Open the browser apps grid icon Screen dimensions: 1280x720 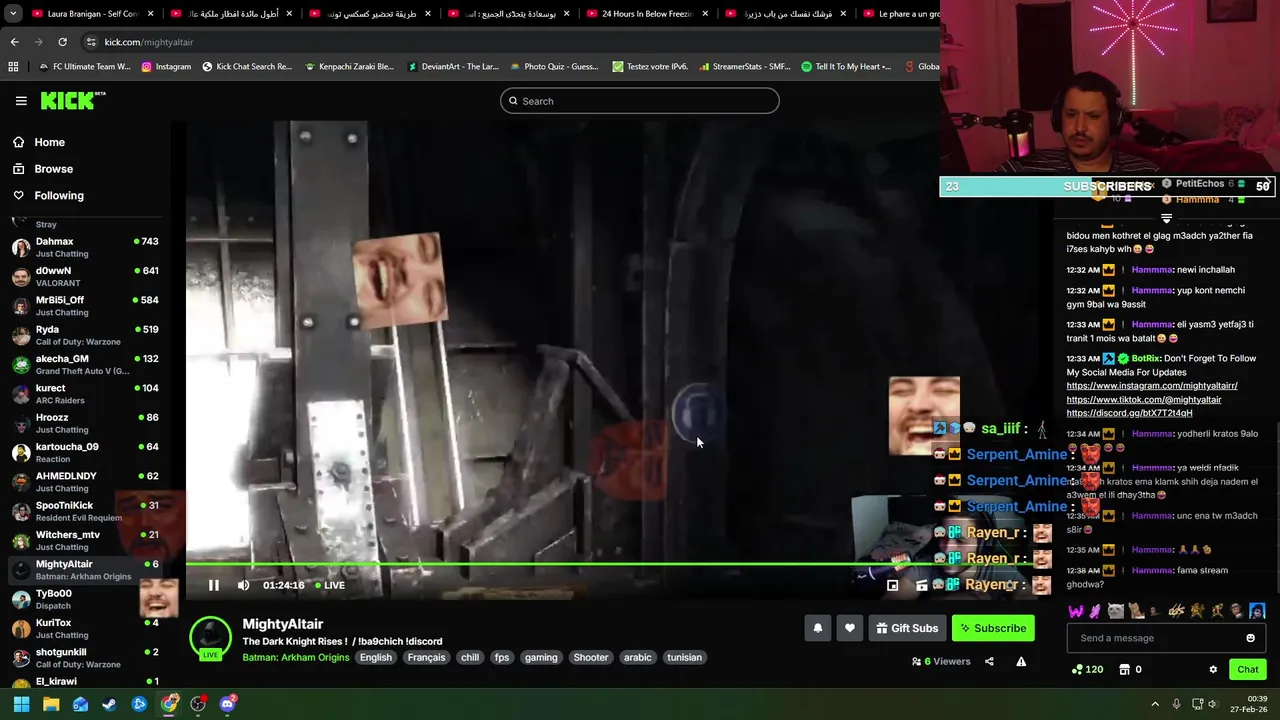[13, 67]
